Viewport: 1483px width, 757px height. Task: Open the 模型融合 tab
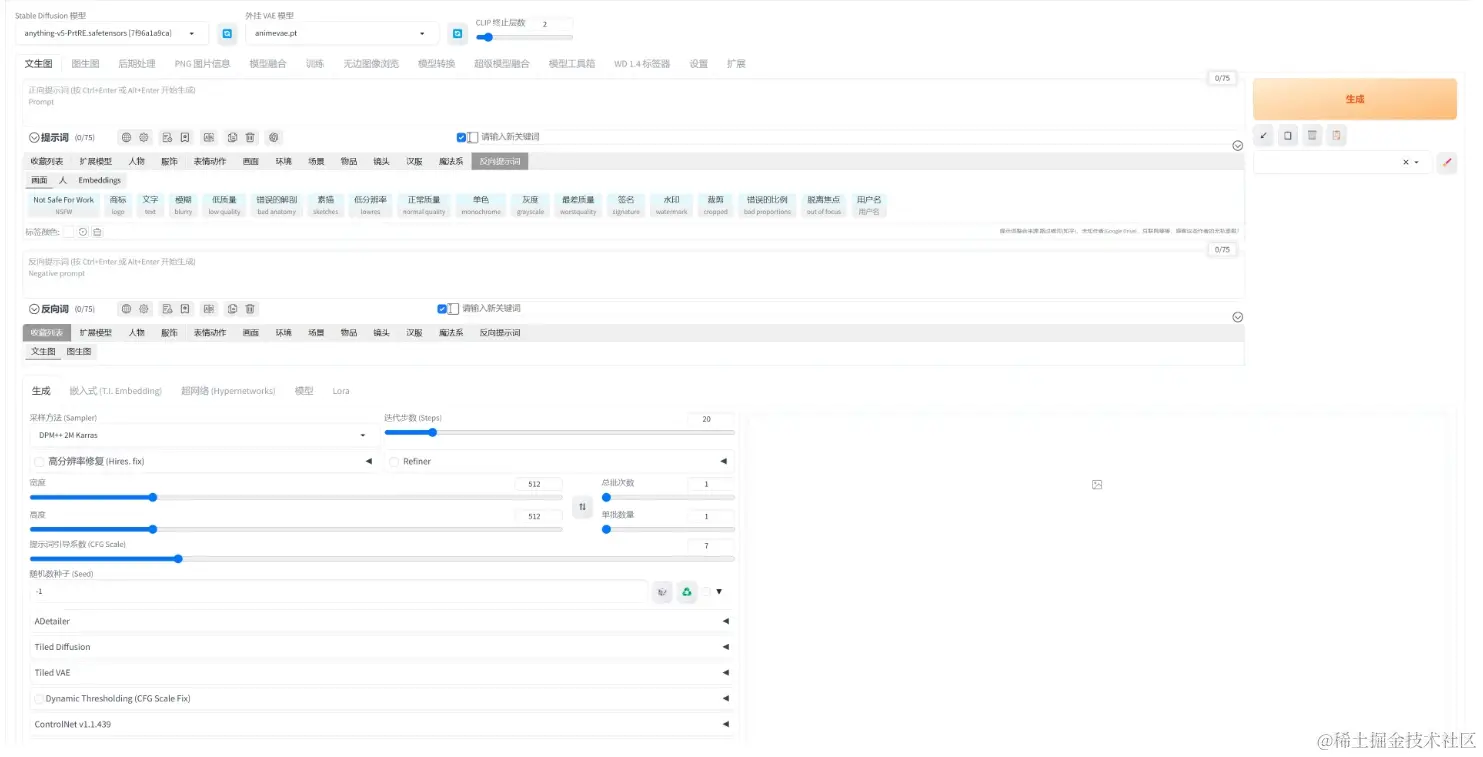coord(267,63)
